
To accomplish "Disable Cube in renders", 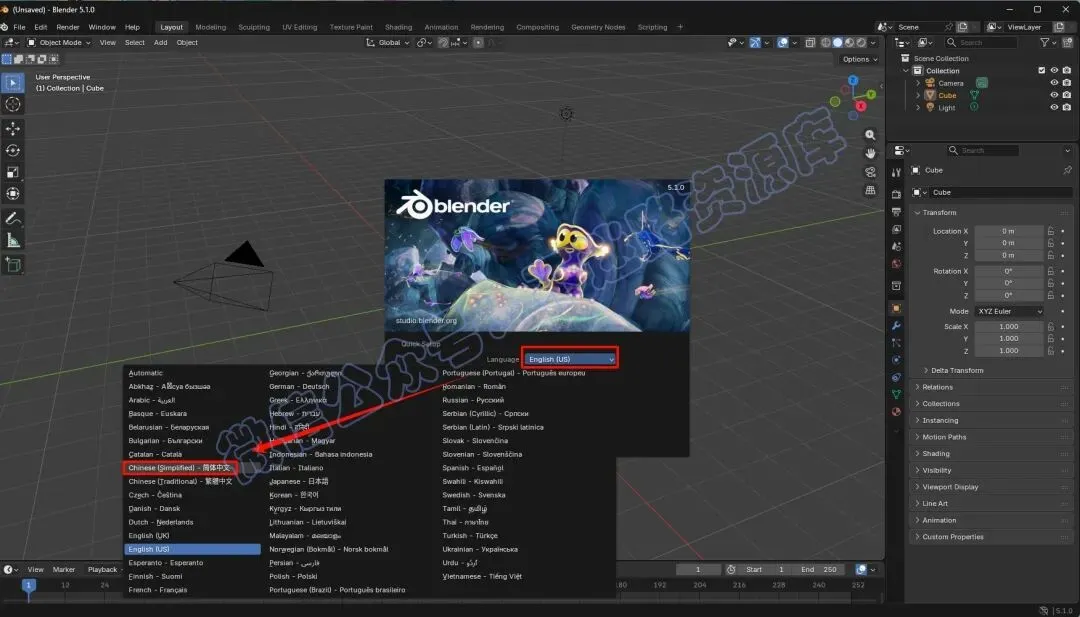I will 1067,95.
